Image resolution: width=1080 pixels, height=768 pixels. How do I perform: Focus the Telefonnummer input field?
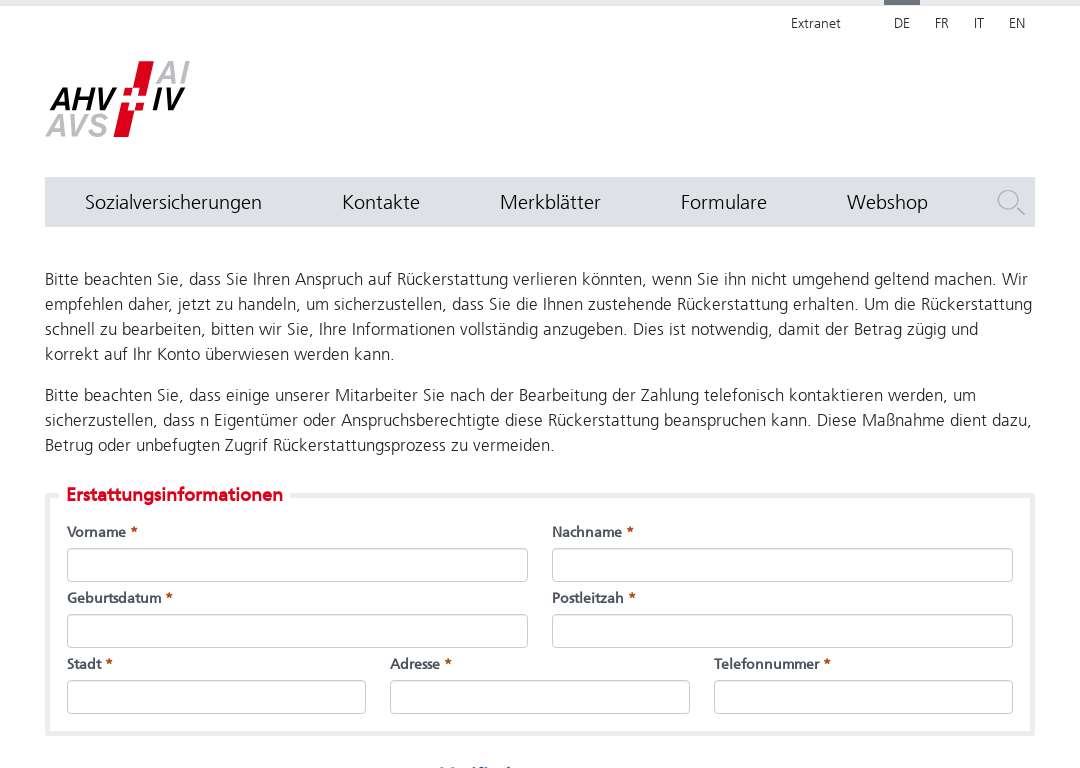pyautogui.click(x=864, y=697)
